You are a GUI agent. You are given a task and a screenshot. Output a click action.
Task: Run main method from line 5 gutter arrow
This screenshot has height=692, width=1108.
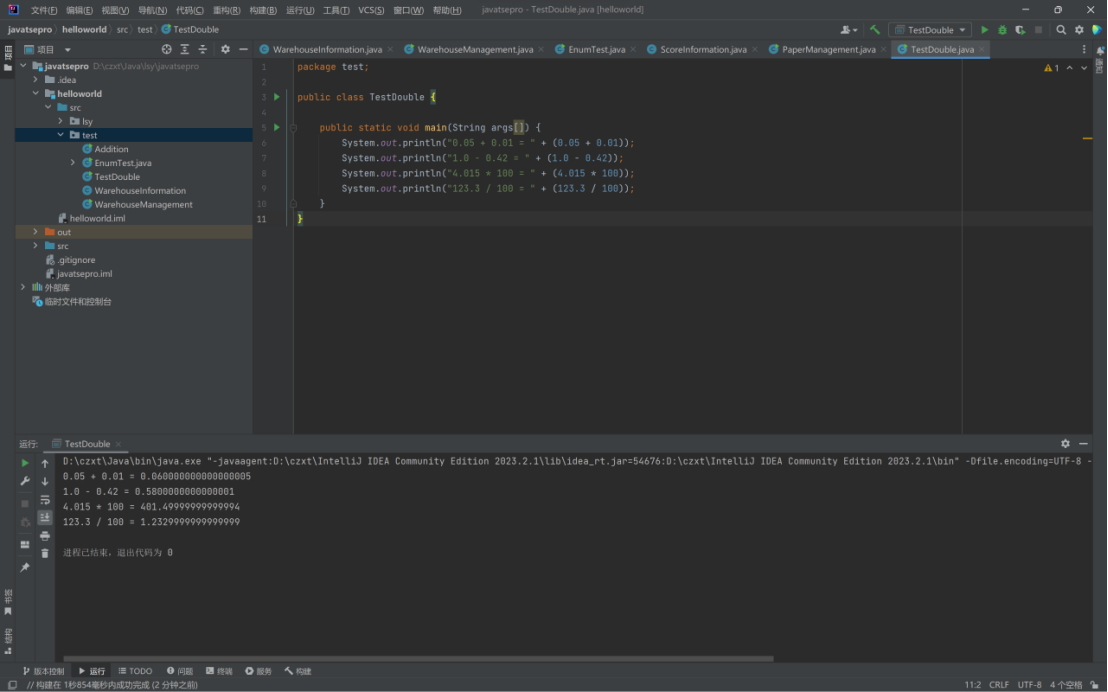[x=277, y=128]
